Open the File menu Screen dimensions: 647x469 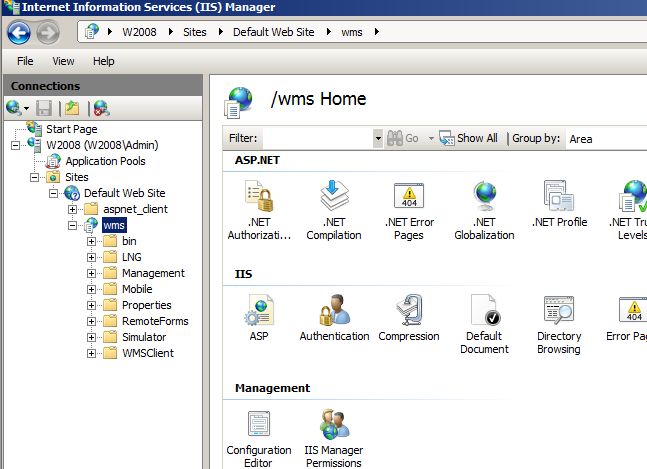point(25,61)
